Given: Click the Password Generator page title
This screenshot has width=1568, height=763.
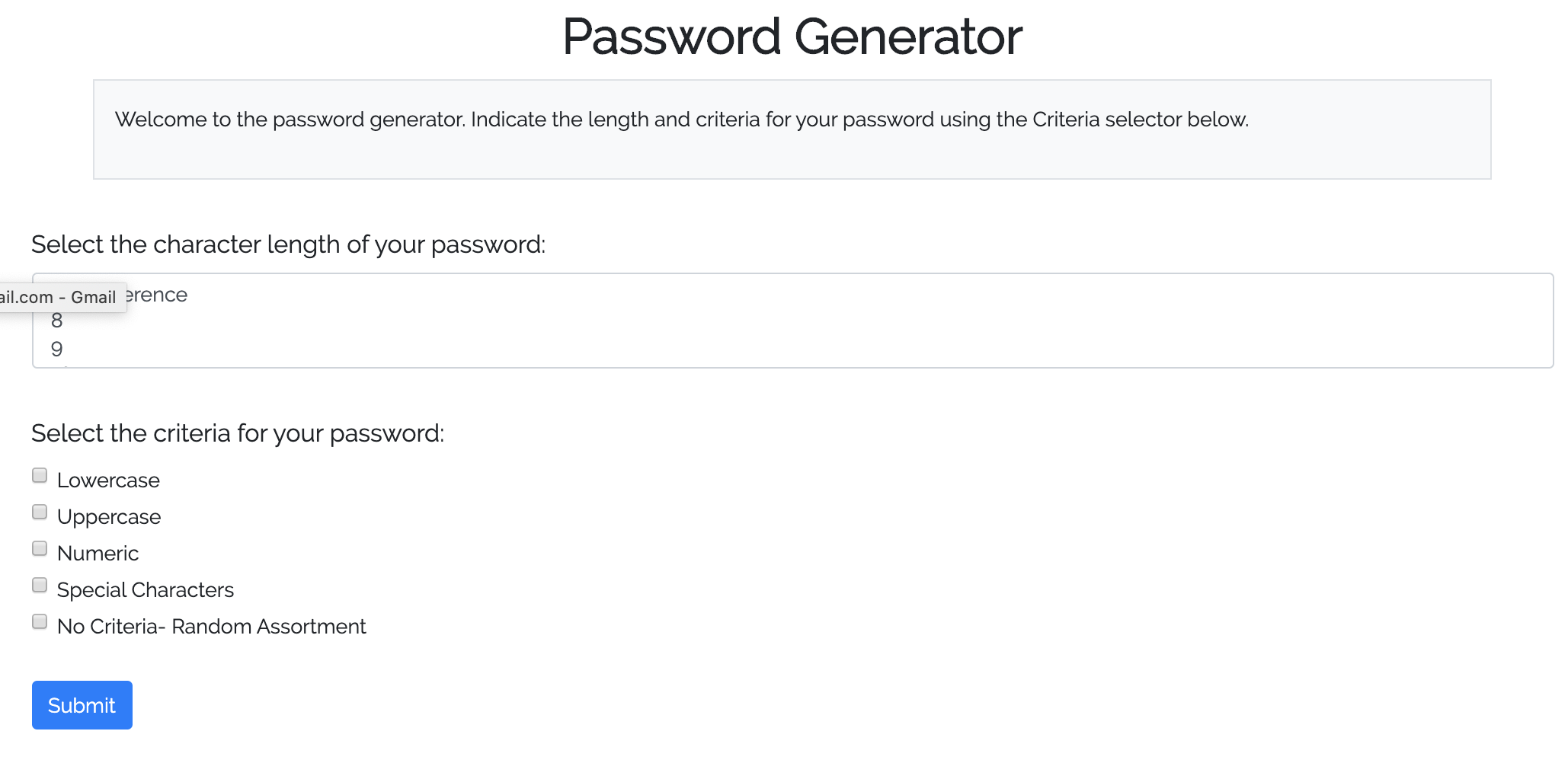Looking at the screenshot, I should click(791, 35).
